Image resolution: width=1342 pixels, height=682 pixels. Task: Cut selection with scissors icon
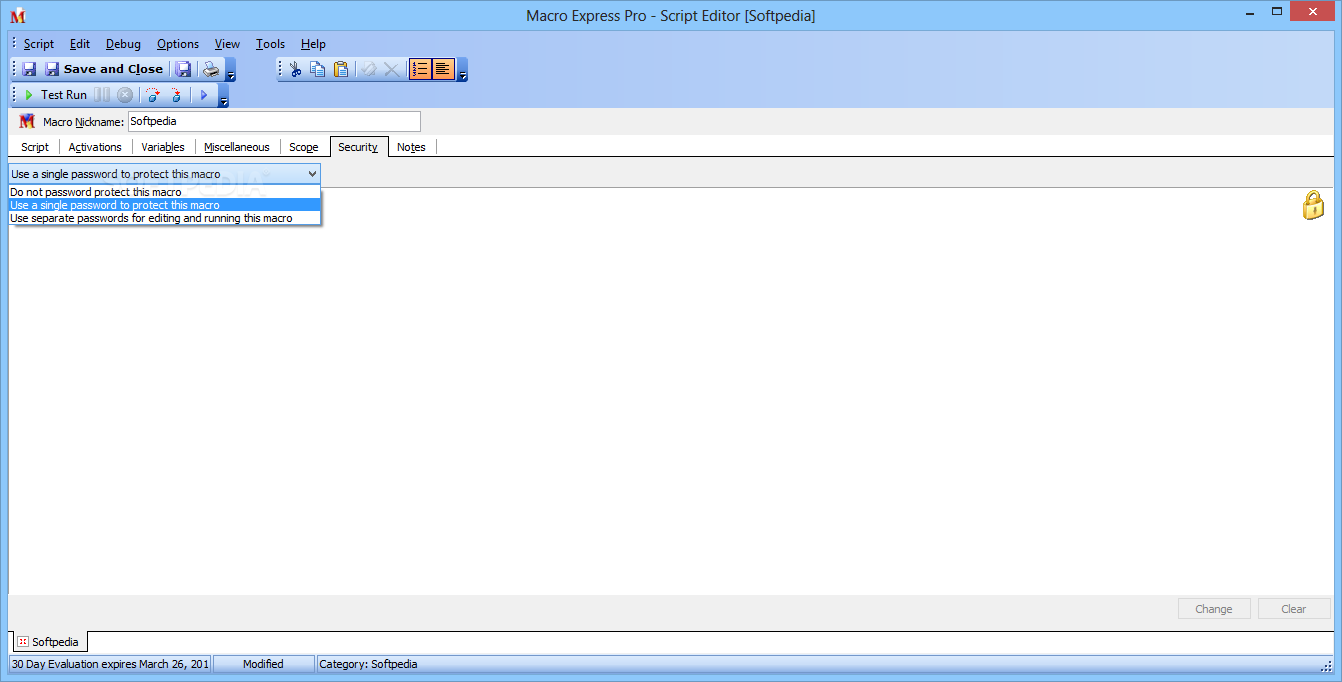(295, 69)
